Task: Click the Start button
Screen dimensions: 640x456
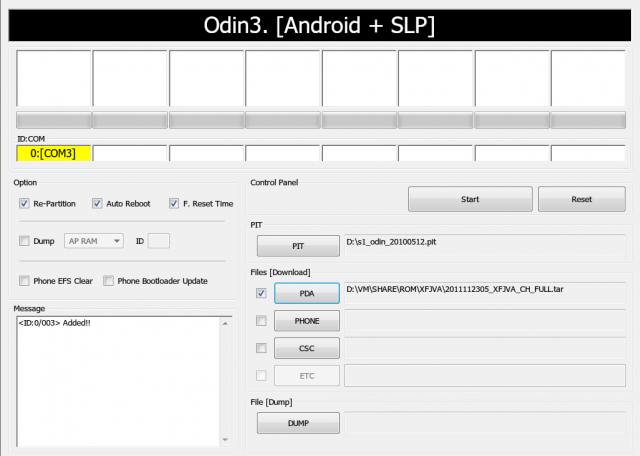Action: [470, 199]
